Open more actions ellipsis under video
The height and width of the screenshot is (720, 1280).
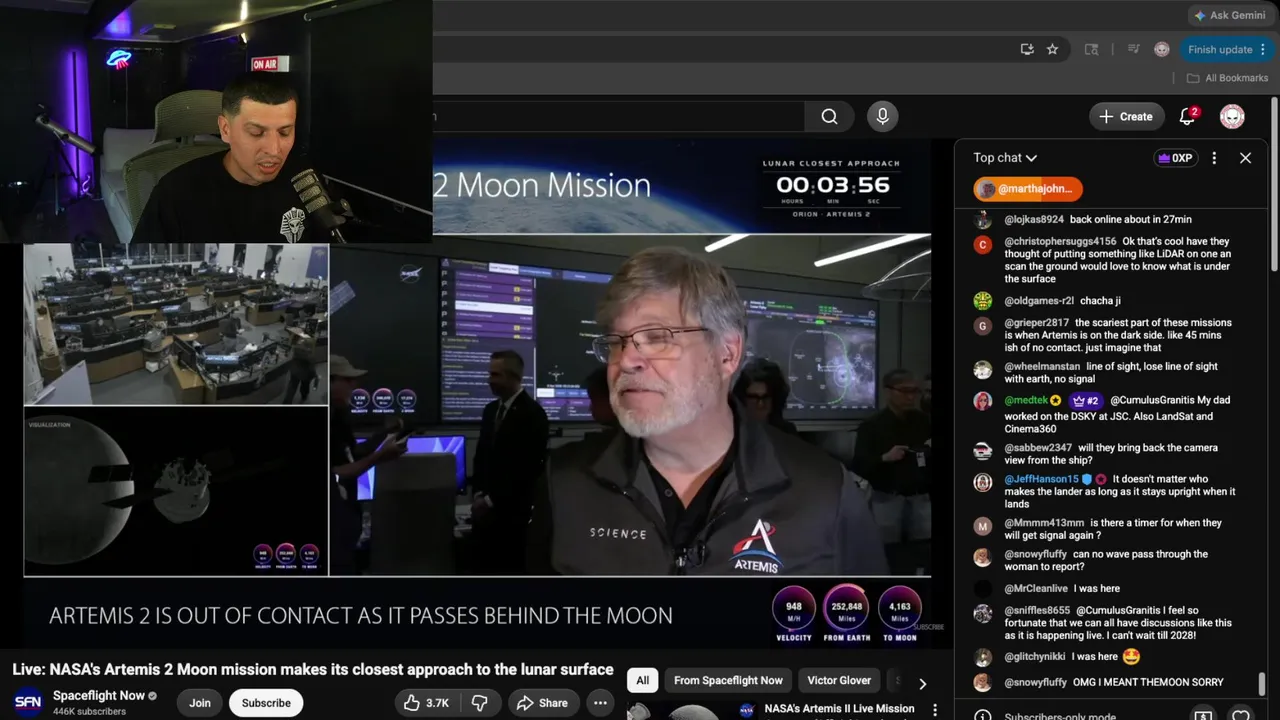pos(600,703)
